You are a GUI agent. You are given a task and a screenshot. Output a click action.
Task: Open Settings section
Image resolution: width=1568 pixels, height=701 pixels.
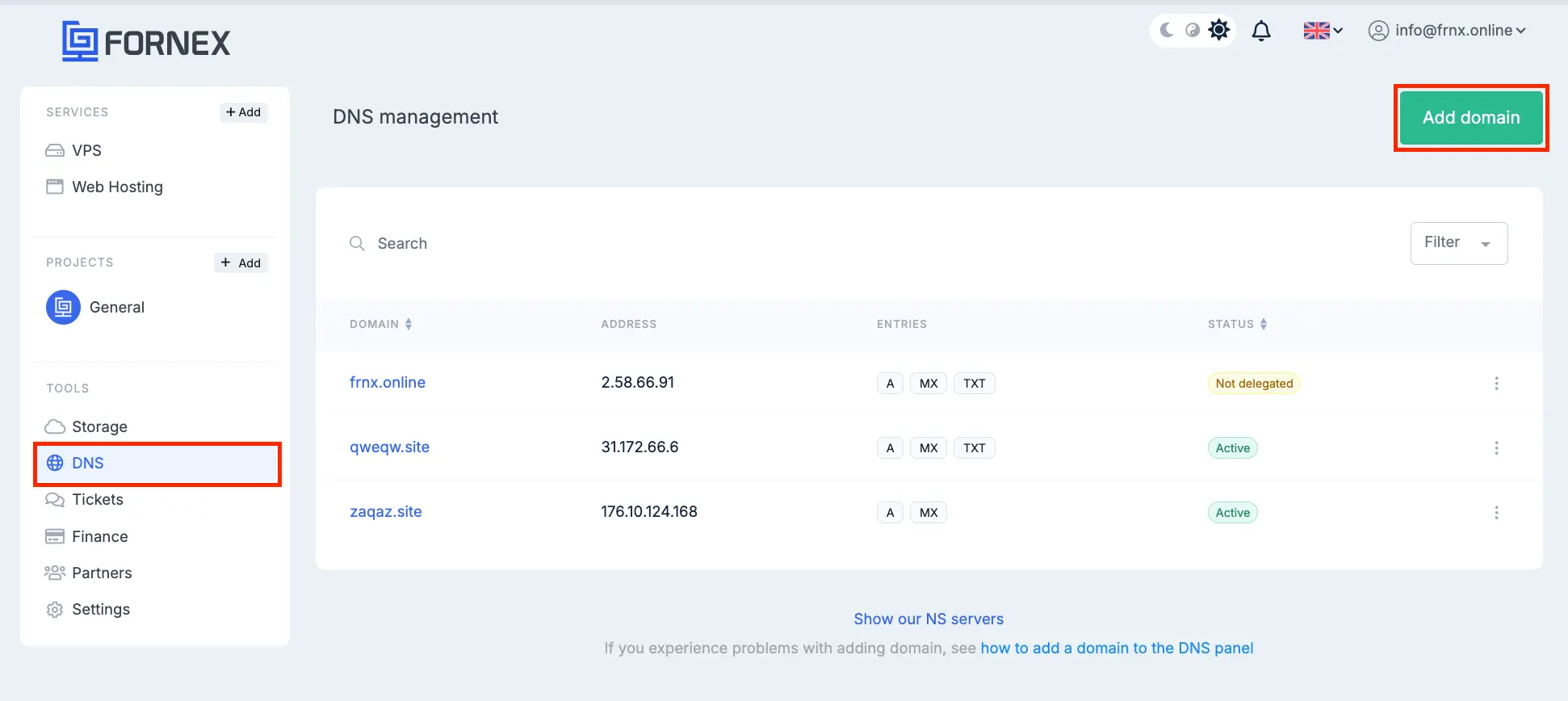(101, 609)
